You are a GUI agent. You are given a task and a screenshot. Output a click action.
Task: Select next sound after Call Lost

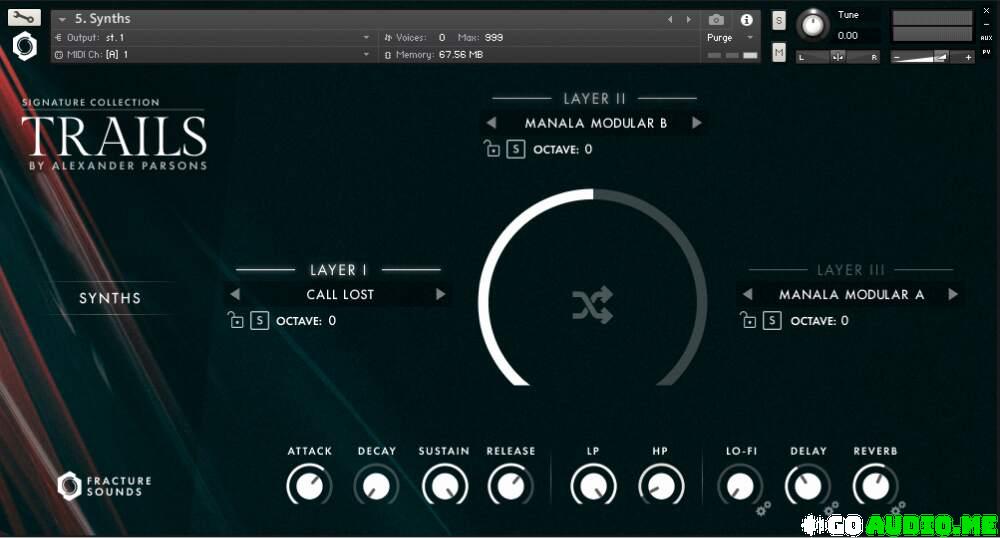440,294
